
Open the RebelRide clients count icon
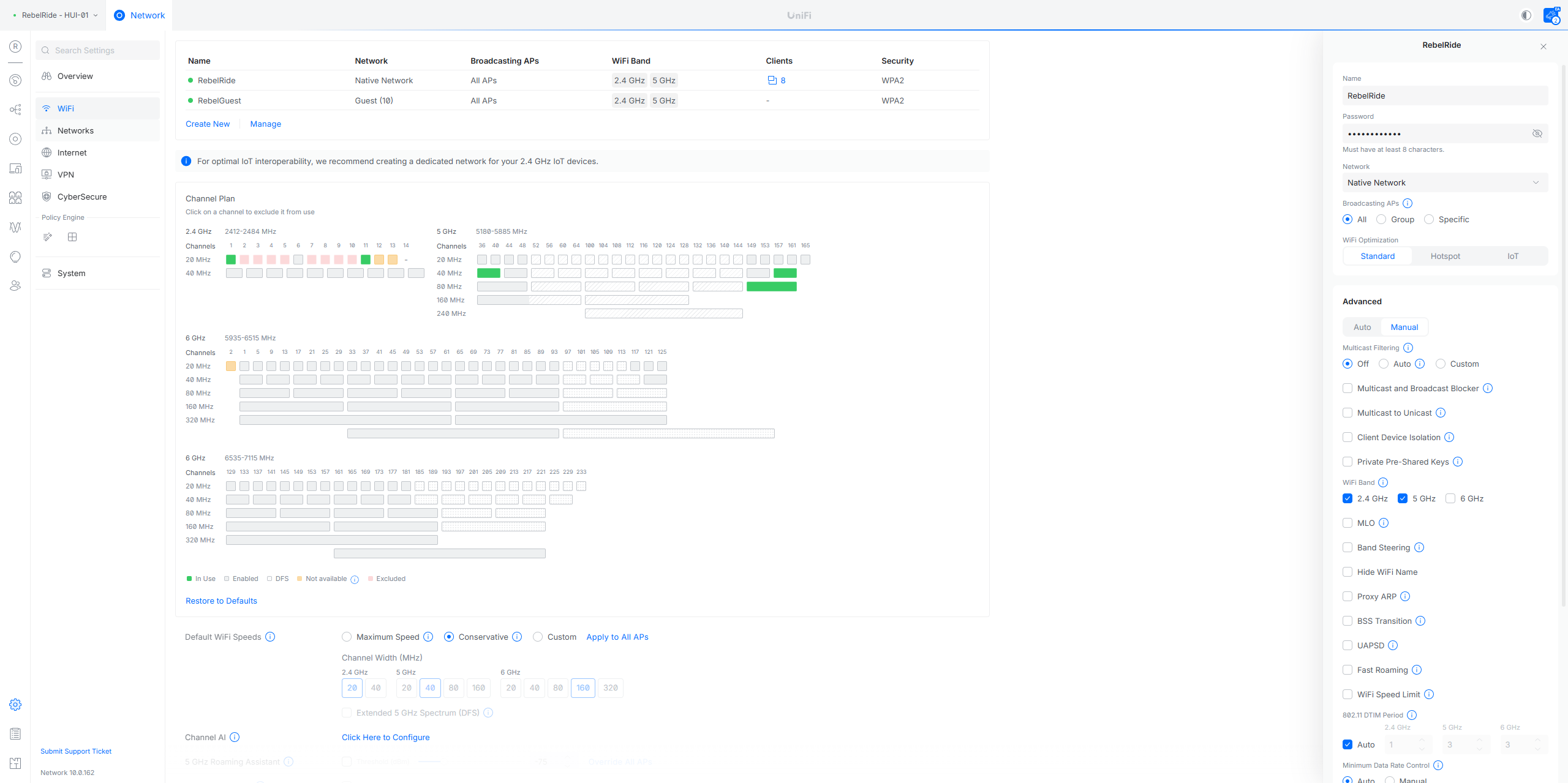click(x=772, y=80)
